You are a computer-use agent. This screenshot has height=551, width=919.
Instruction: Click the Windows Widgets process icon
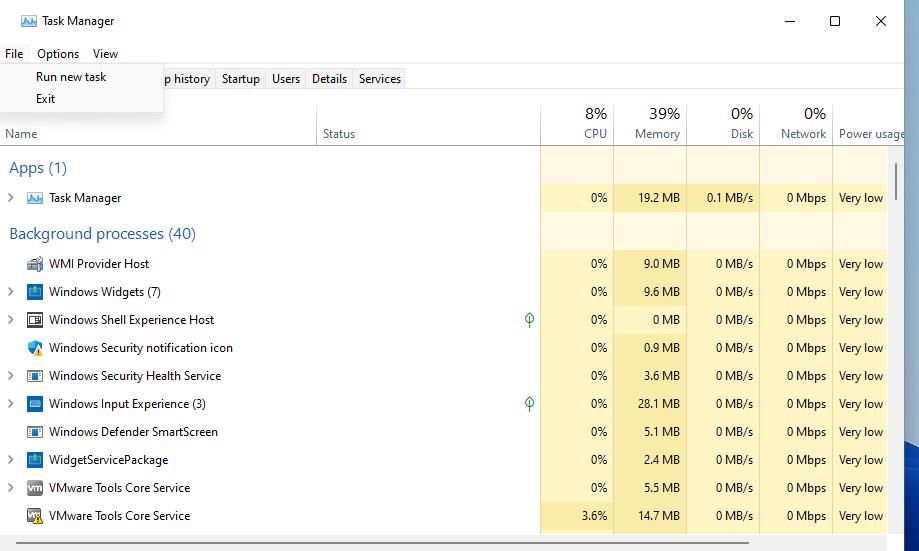(x=35, y=292)
